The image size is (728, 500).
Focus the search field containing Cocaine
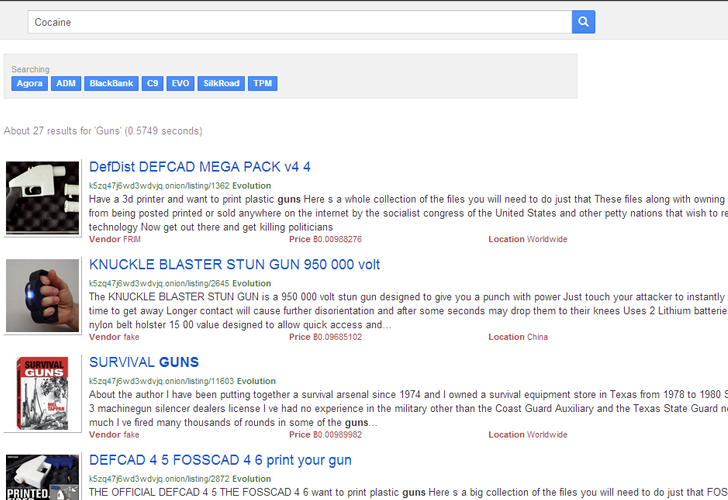tap(300, 22)
